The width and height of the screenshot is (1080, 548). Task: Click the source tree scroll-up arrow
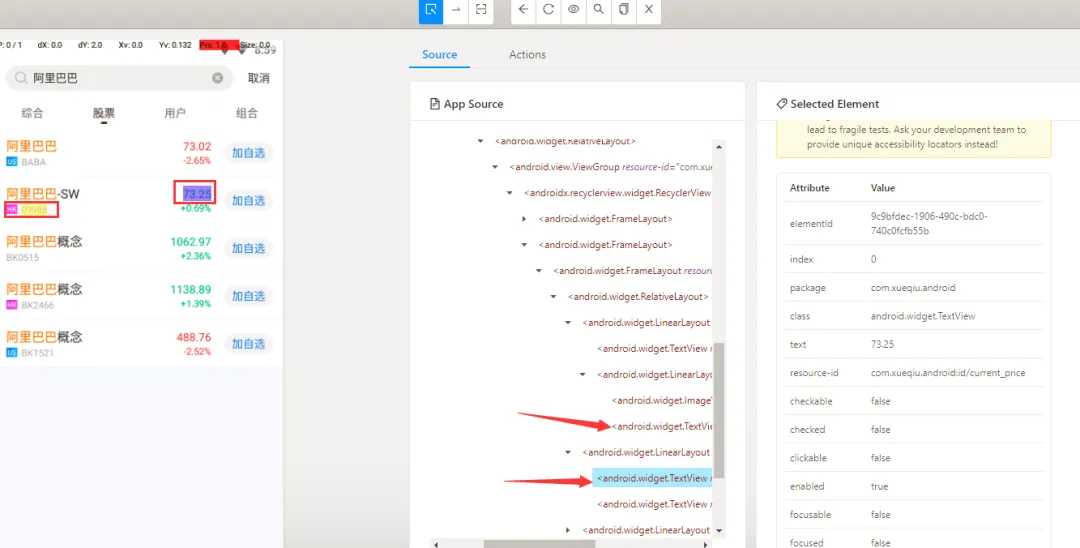[719, 147]
